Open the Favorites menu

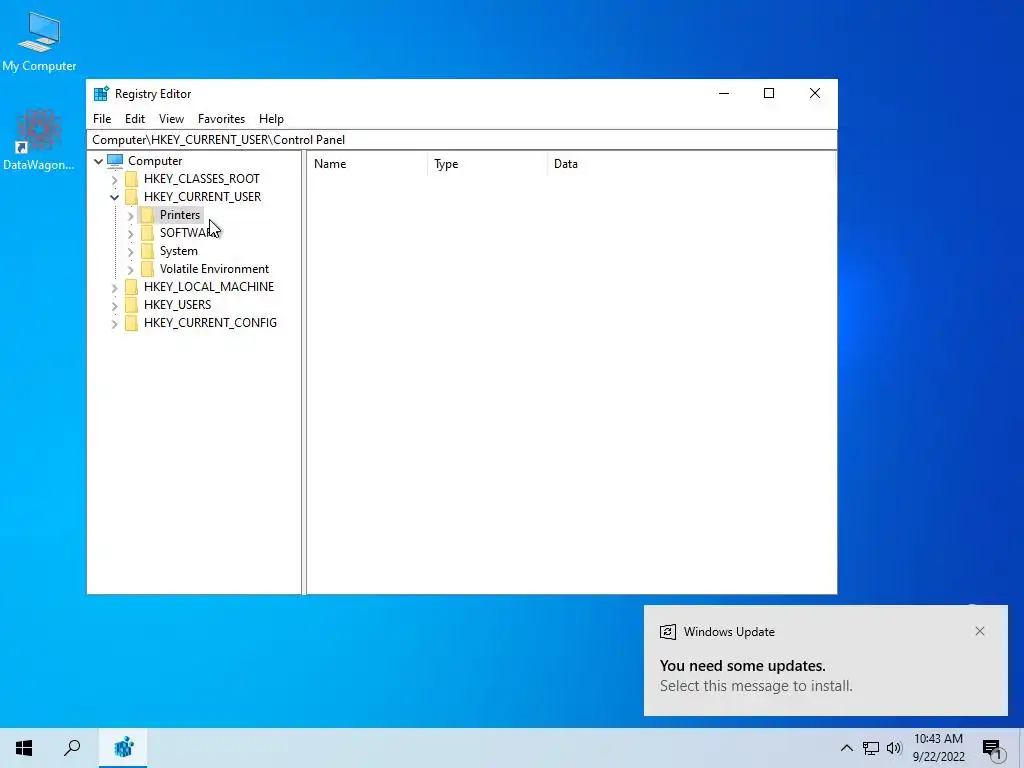click(221, 119)
